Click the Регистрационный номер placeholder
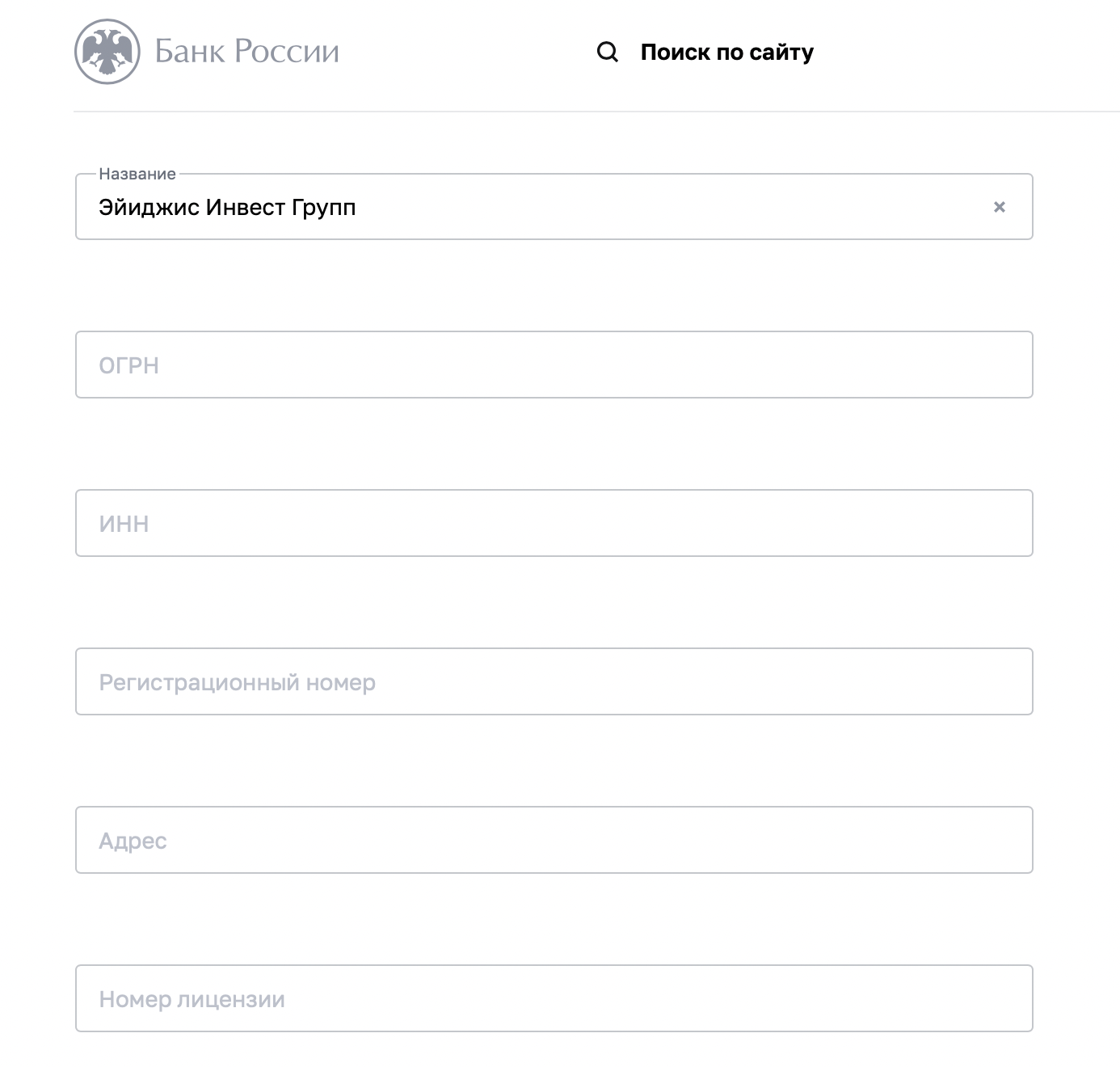Image resolution: width=1120 pixels, height=1067 pixels. 237,683
